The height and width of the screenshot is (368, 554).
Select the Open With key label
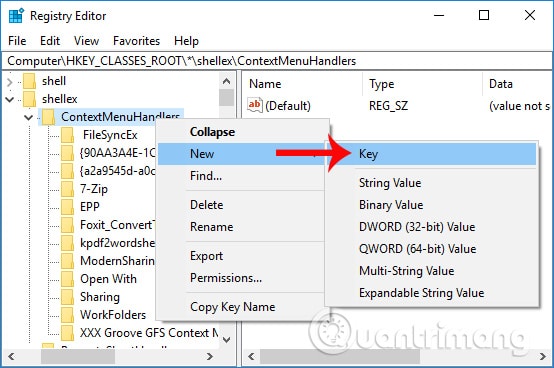(108, 279)
